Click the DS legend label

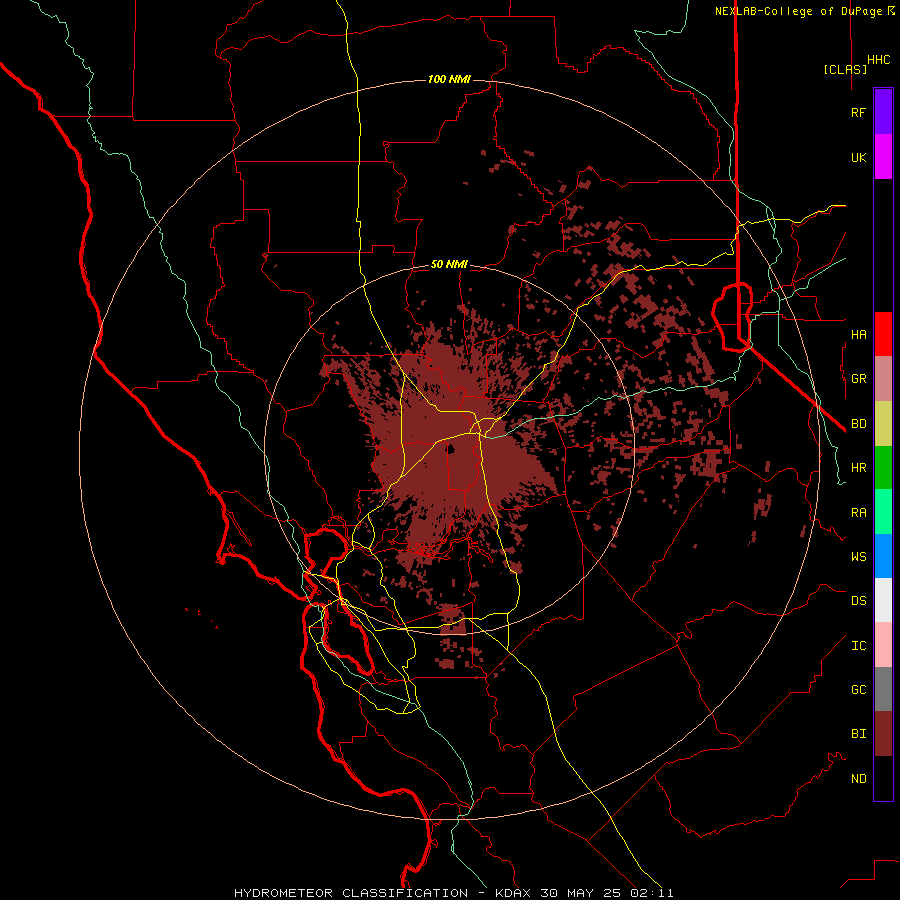tap(858, 601)
